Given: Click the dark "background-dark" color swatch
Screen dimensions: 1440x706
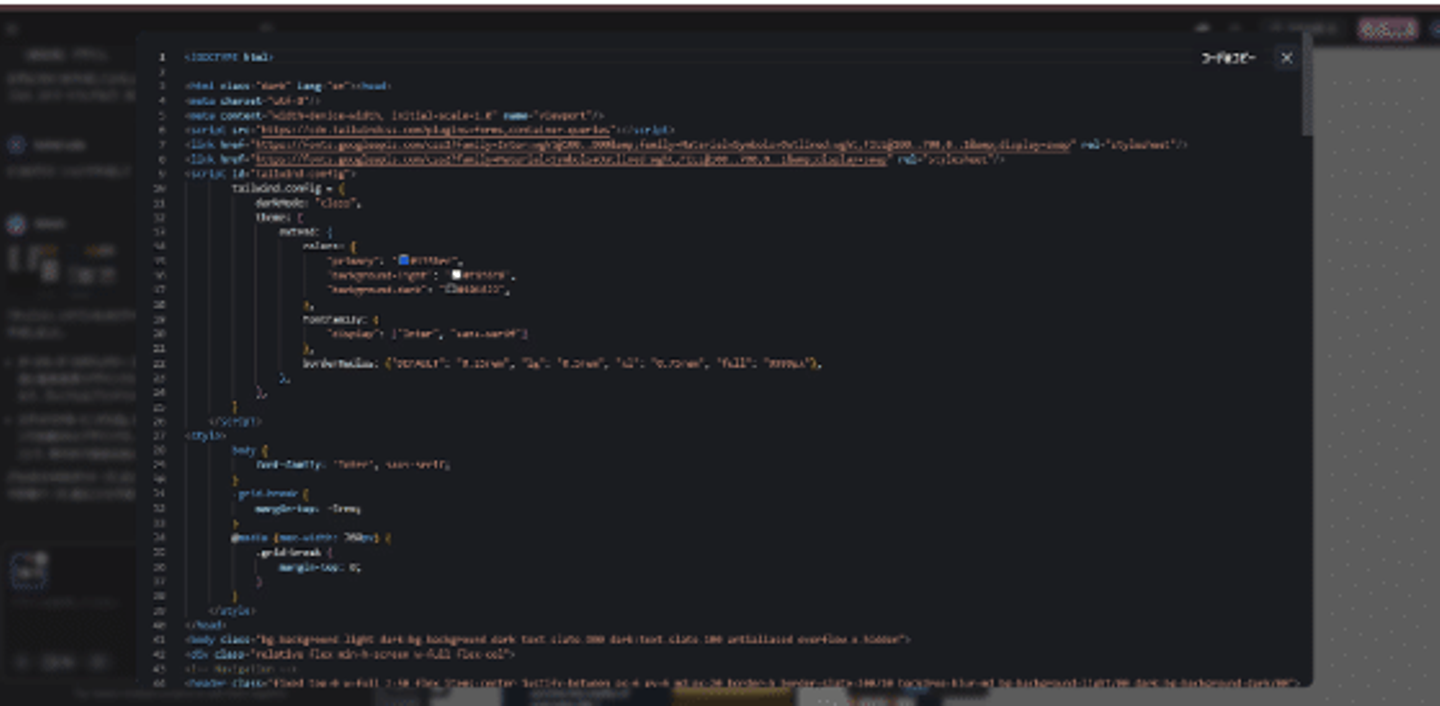Looking at the screenshot, I should pyautogui.click(x=451, y=289).
